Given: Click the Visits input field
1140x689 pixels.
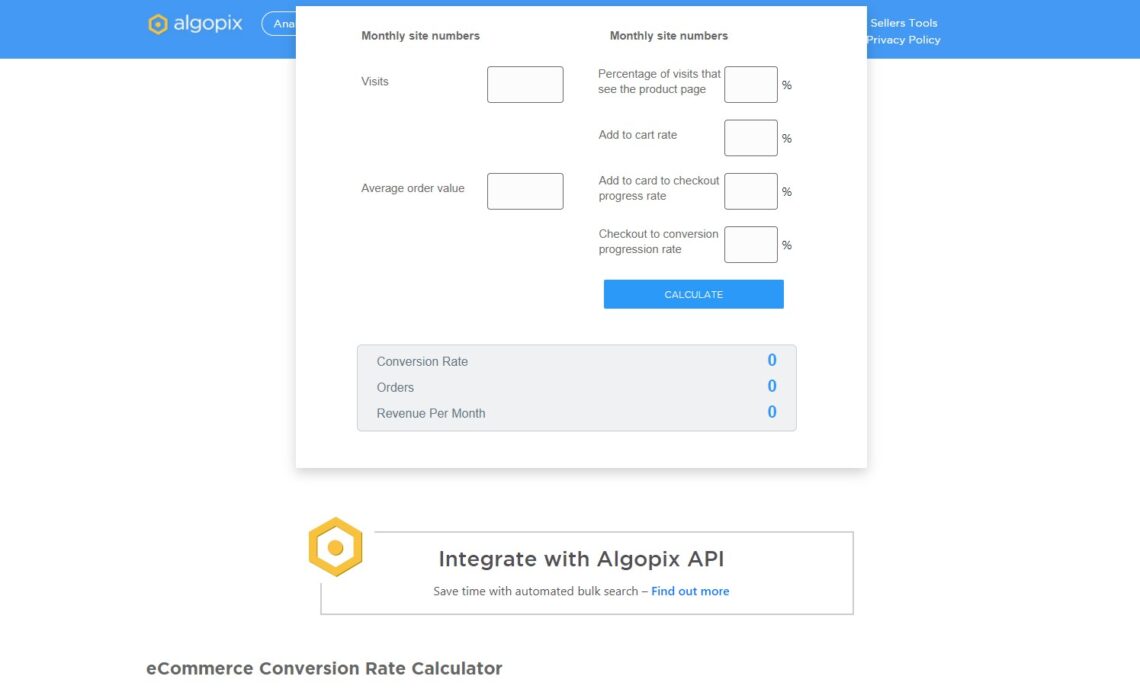Looking at the screenshot, I should [x=525, y=84].
